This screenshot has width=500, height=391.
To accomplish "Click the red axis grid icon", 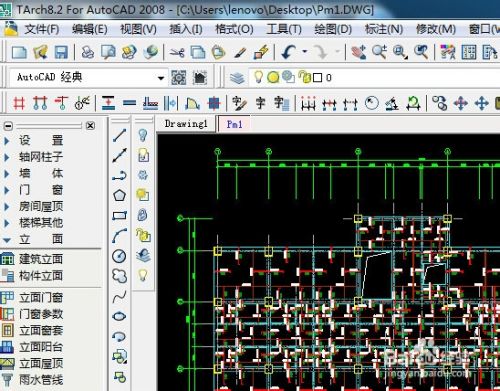I will (19, 103).
